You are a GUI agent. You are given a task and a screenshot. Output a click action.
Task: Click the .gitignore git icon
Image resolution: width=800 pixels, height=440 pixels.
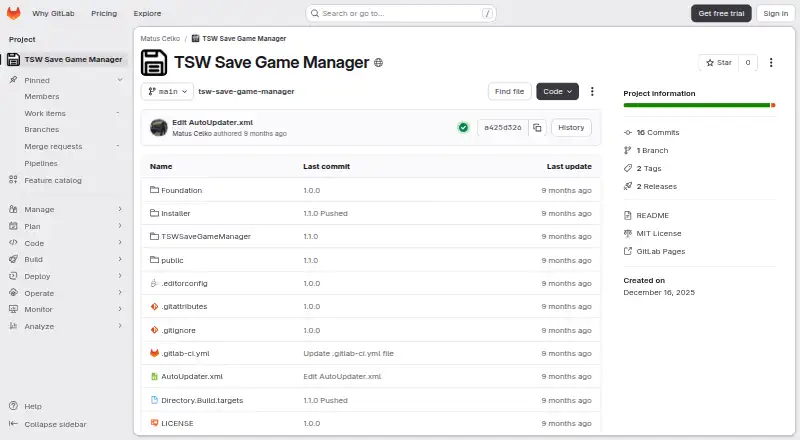[x=154, y=330]
